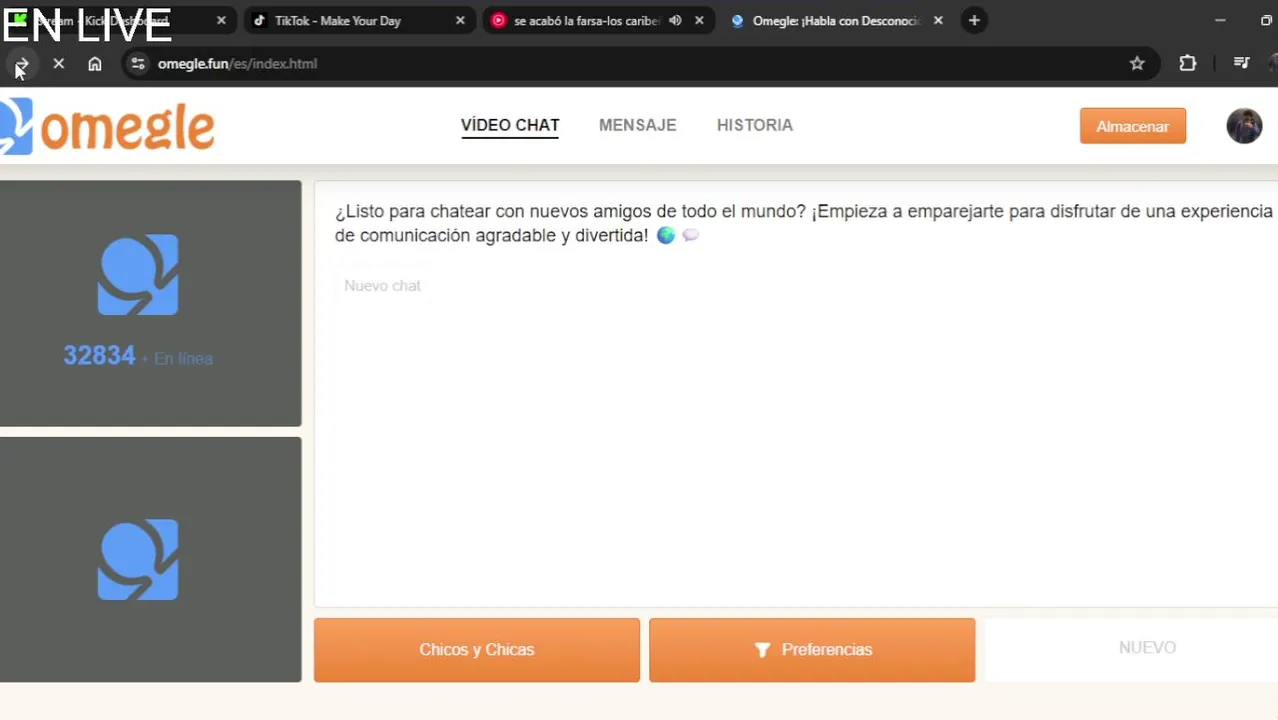Select the VÍDEO CHAT tab

[x=510, y=125]
